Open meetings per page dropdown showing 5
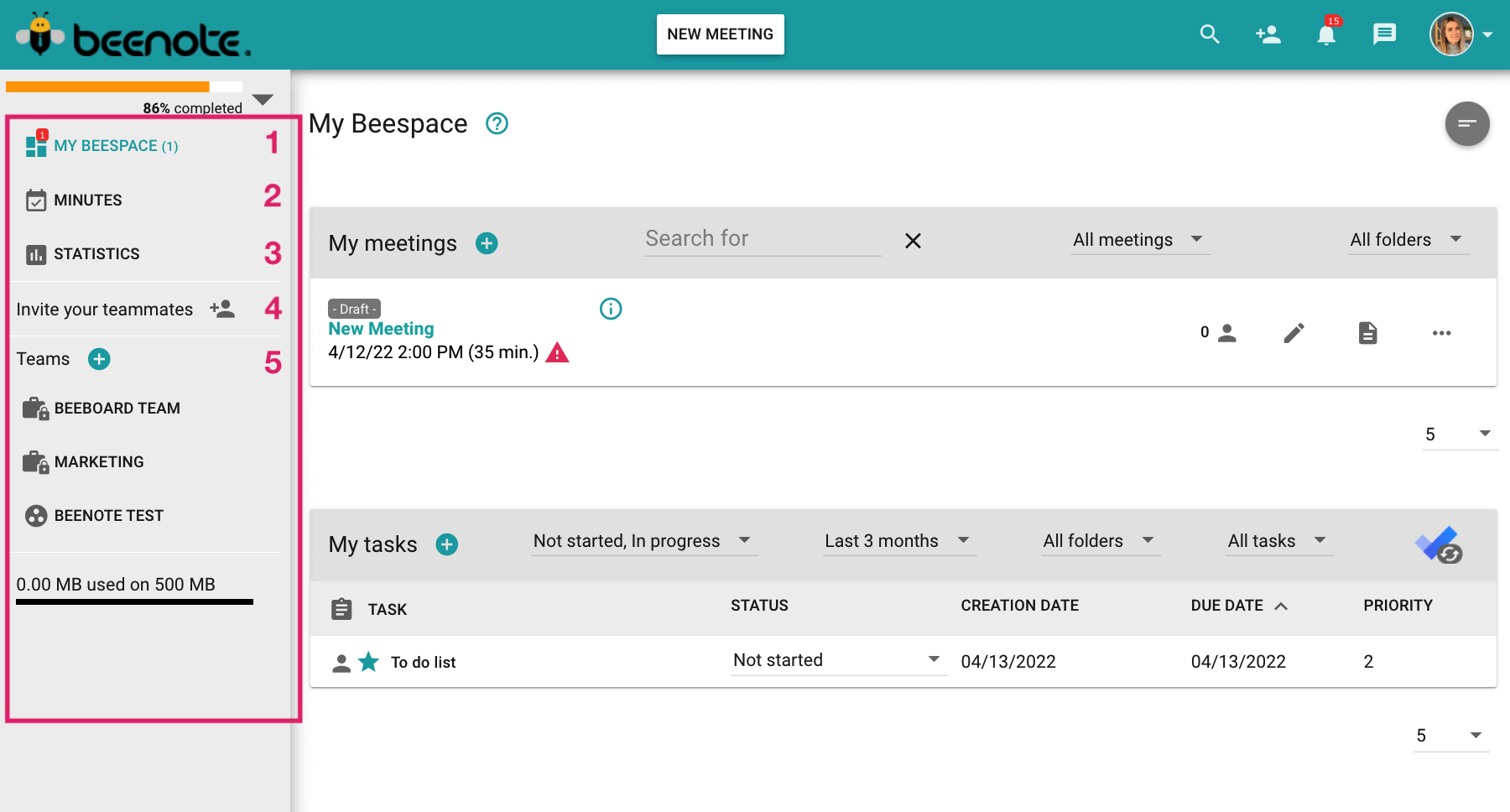1510x812 pixels. click(1460, 435)
